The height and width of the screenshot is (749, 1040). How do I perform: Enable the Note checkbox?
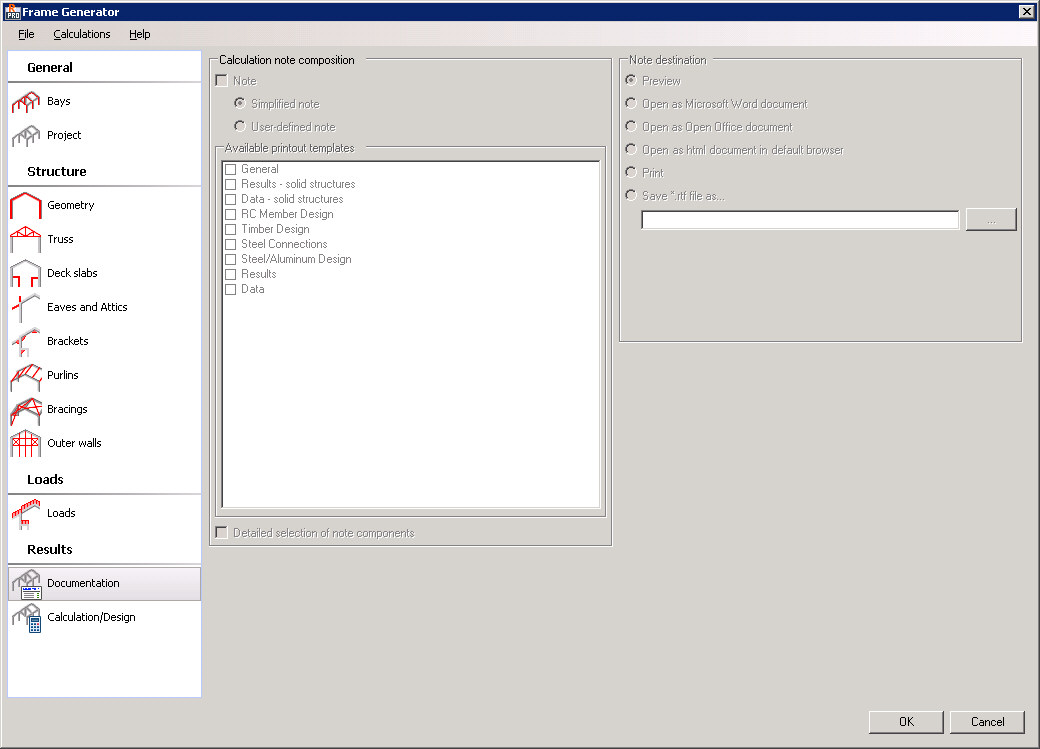(222, 81)
